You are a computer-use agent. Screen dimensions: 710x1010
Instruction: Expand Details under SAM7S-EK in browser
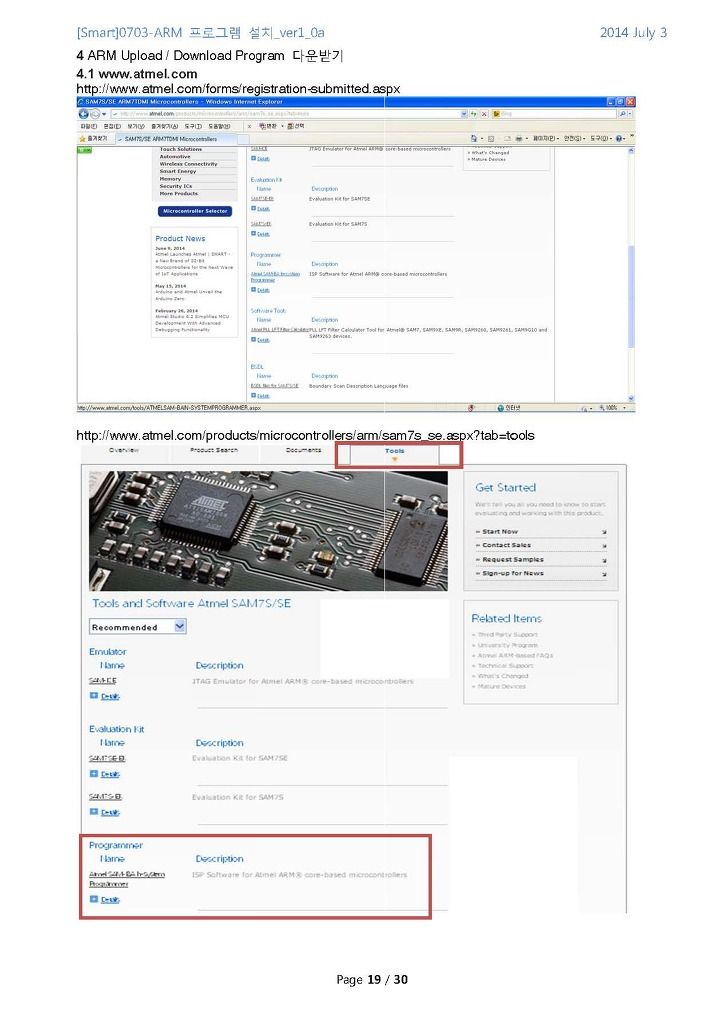tap(260, 234)
